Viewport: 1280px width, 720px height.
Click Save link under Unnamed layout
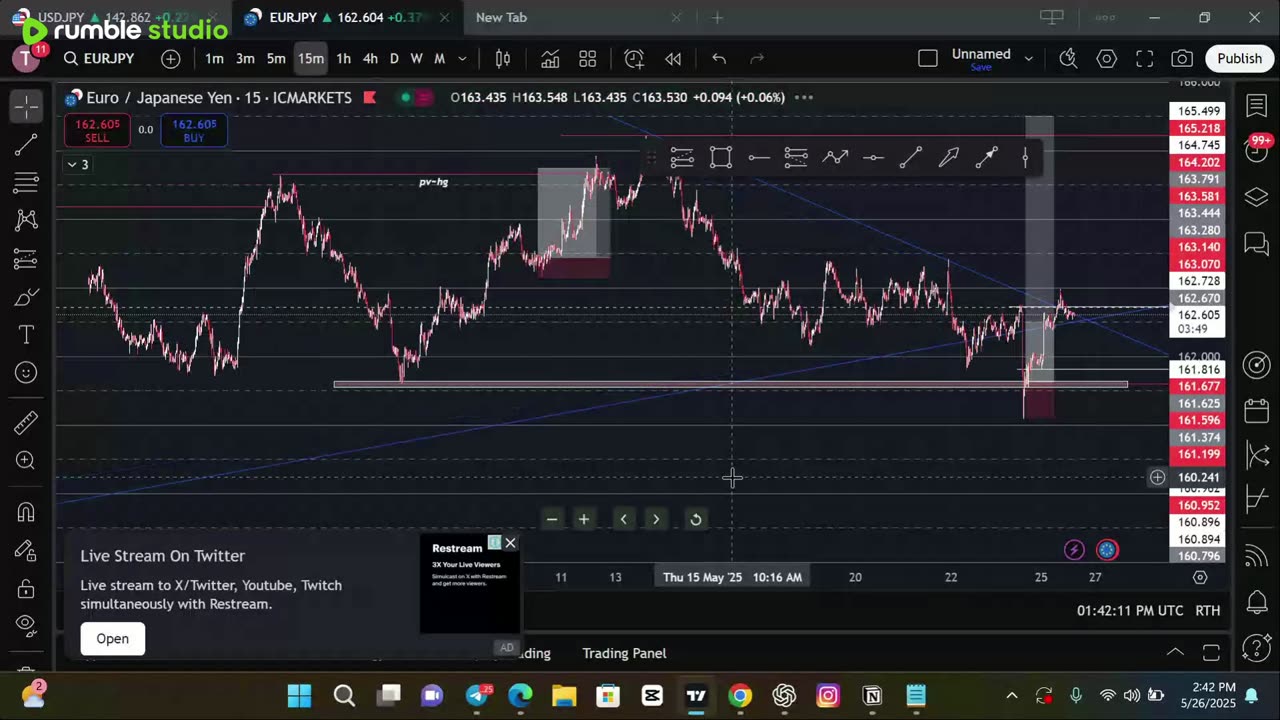[981, 67]
